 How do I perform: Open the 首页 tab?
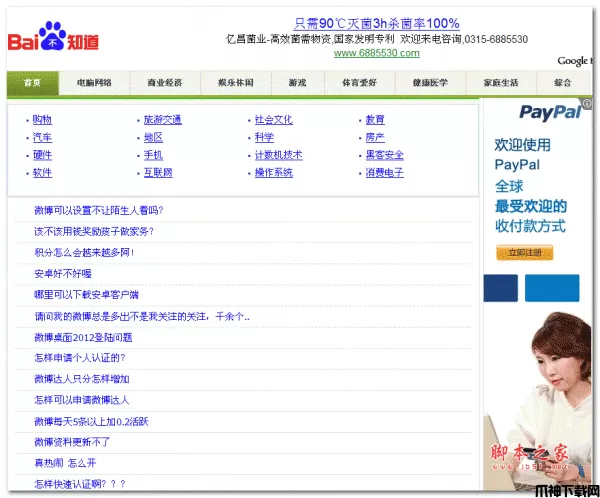pos(33,83)
